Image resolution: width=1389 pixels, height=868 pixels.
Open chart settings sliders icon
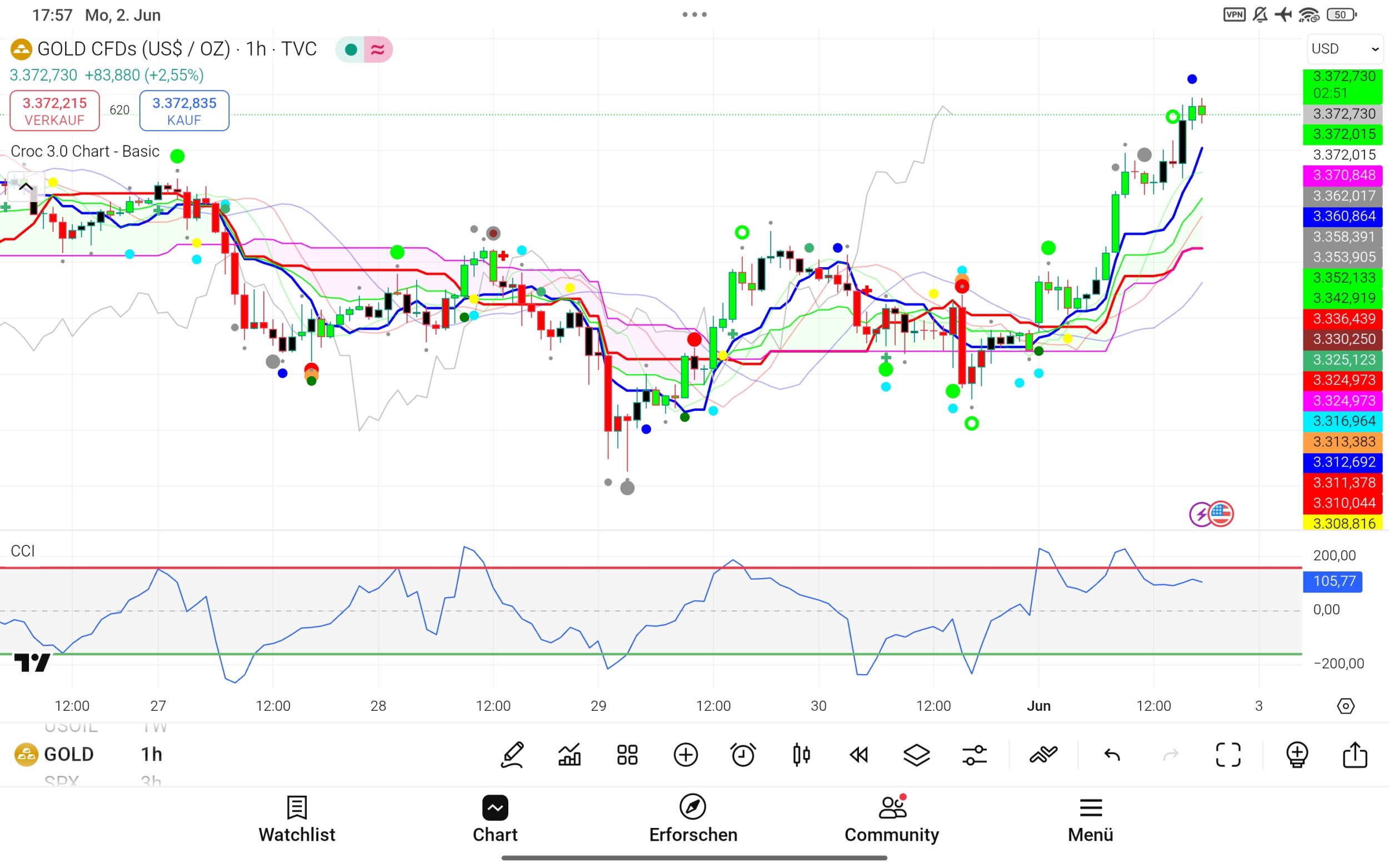point(975,754)
